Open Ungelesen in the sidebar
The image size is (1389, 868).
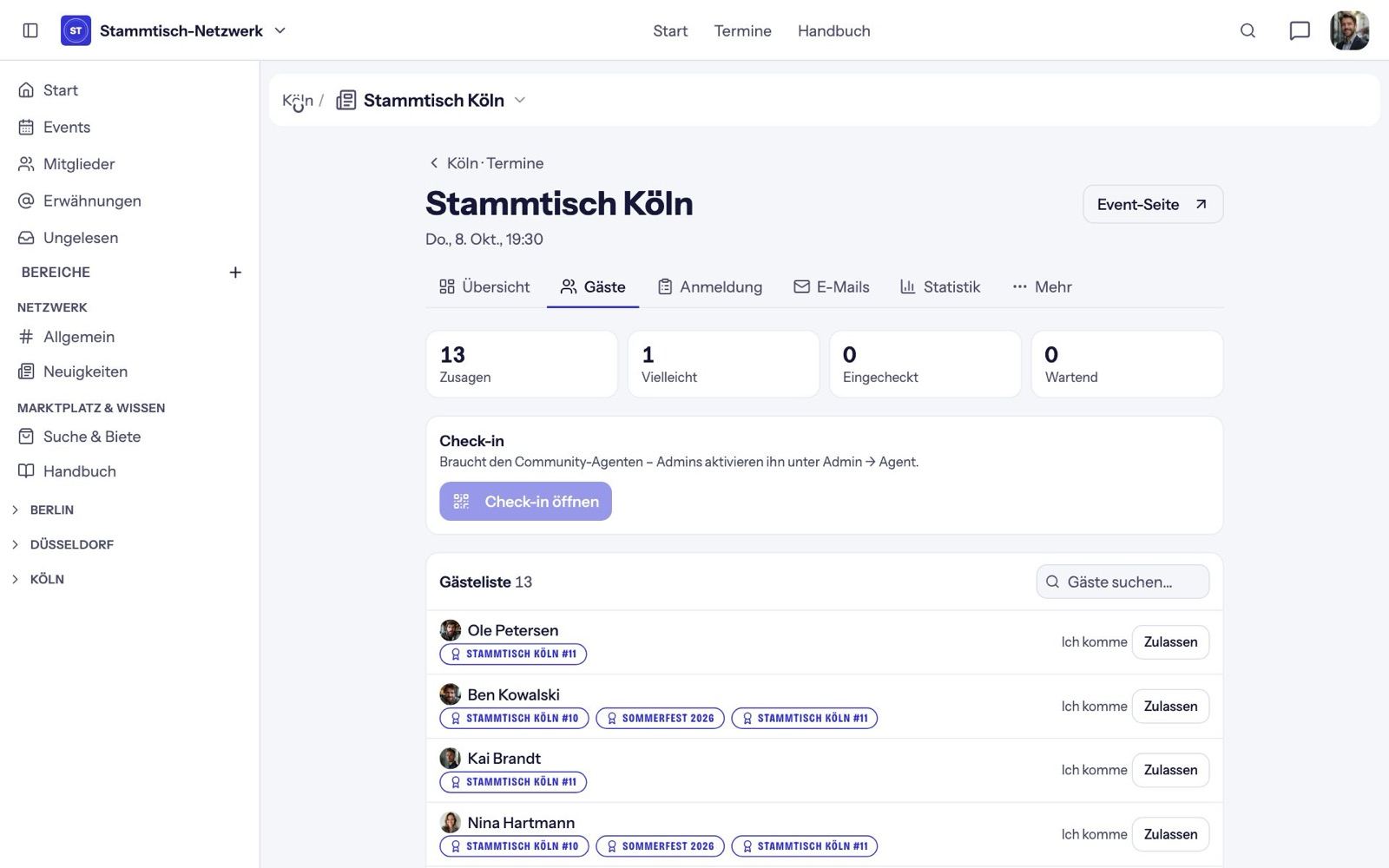coord(129,238)
